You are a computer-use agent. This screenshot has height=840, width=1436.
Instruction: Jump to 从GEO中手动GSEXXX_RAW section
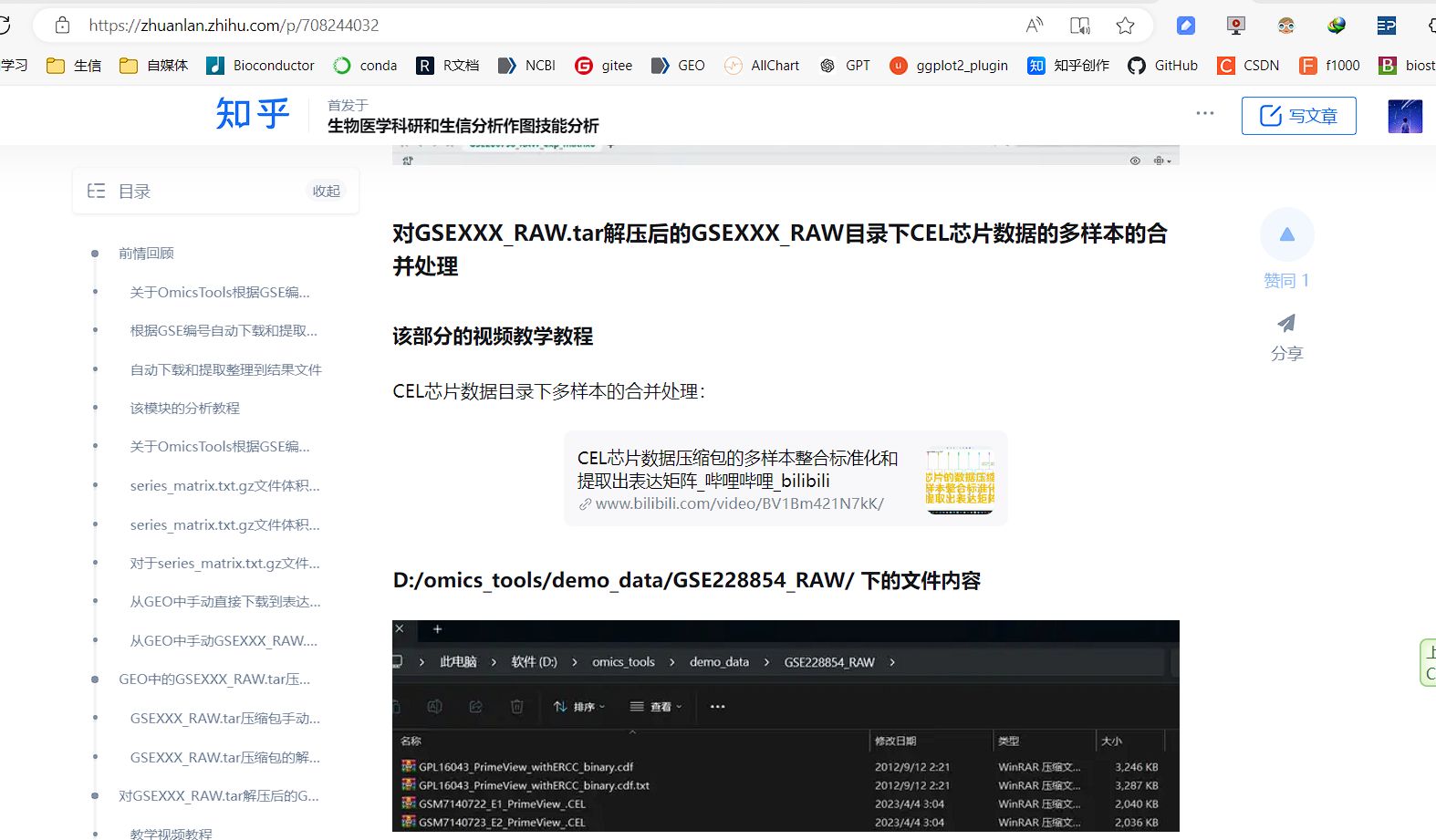224,641
